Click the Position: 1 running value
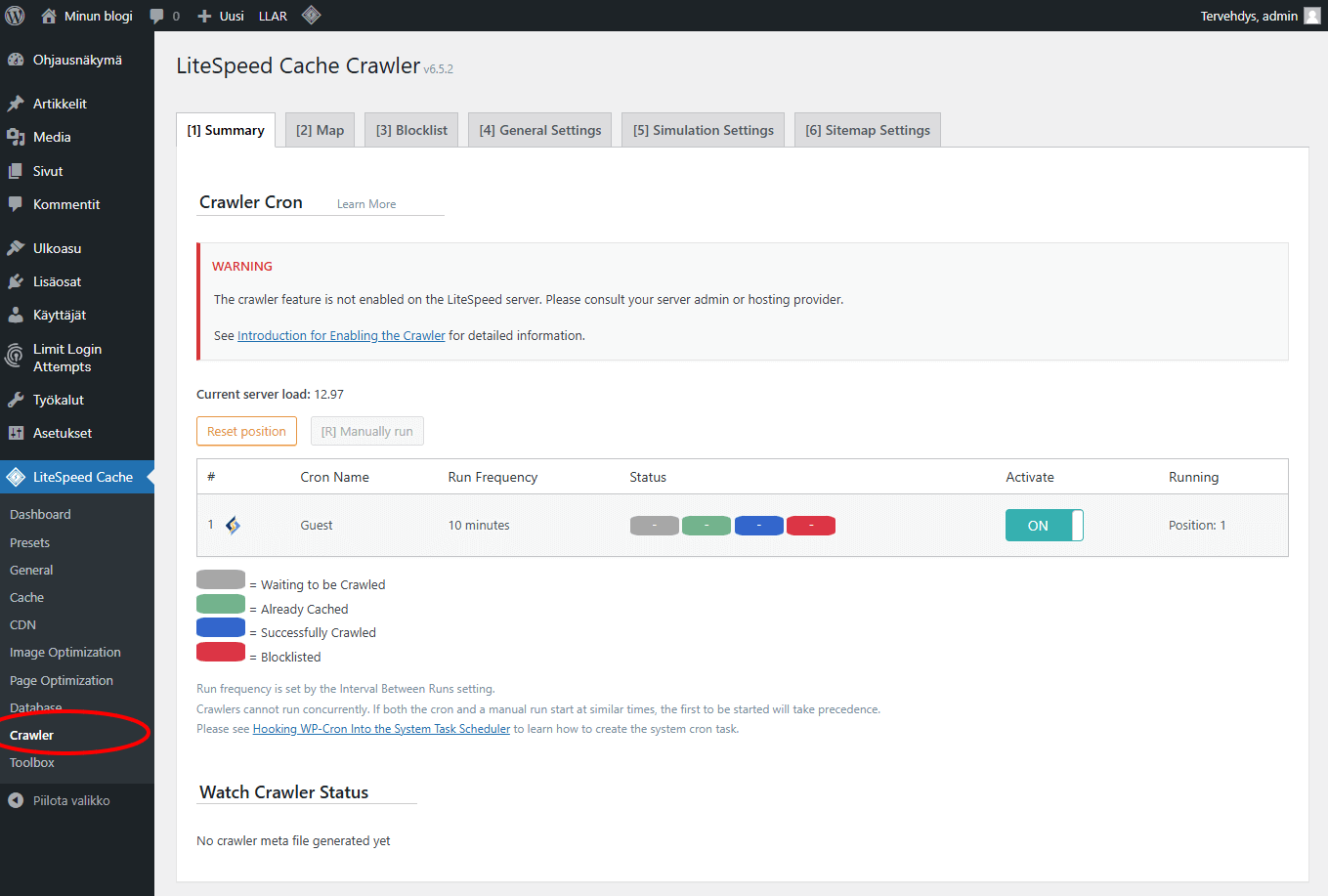 1197,526
